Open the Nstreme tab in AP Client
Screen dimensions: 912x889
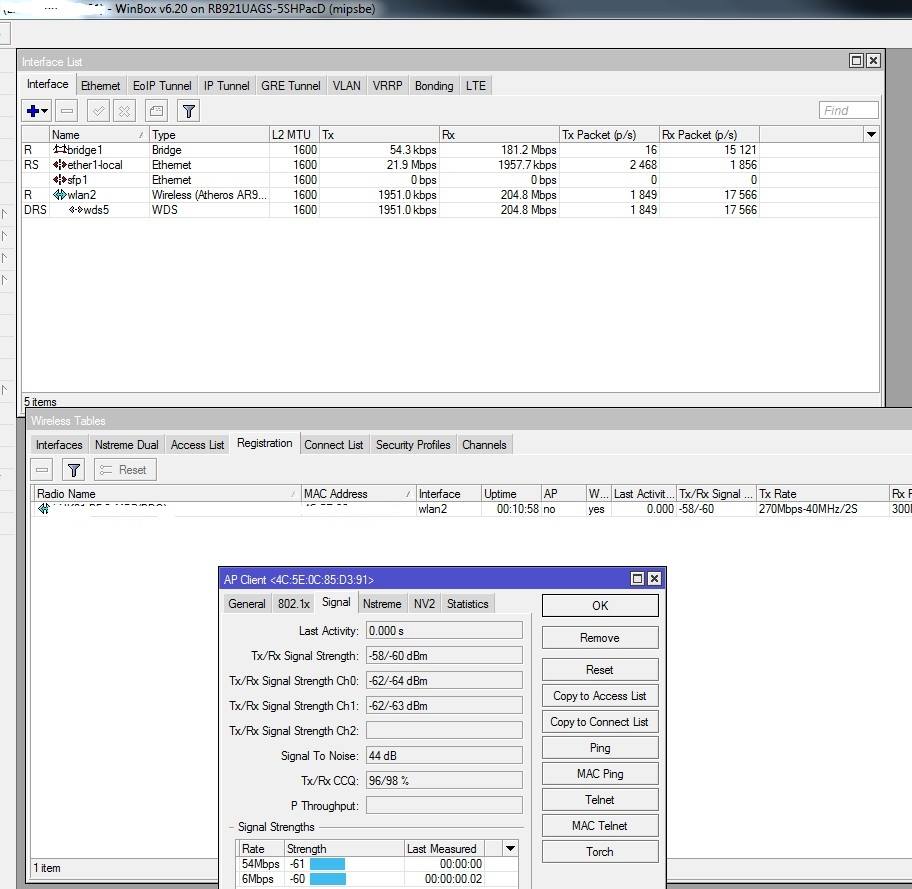point(382,603)
